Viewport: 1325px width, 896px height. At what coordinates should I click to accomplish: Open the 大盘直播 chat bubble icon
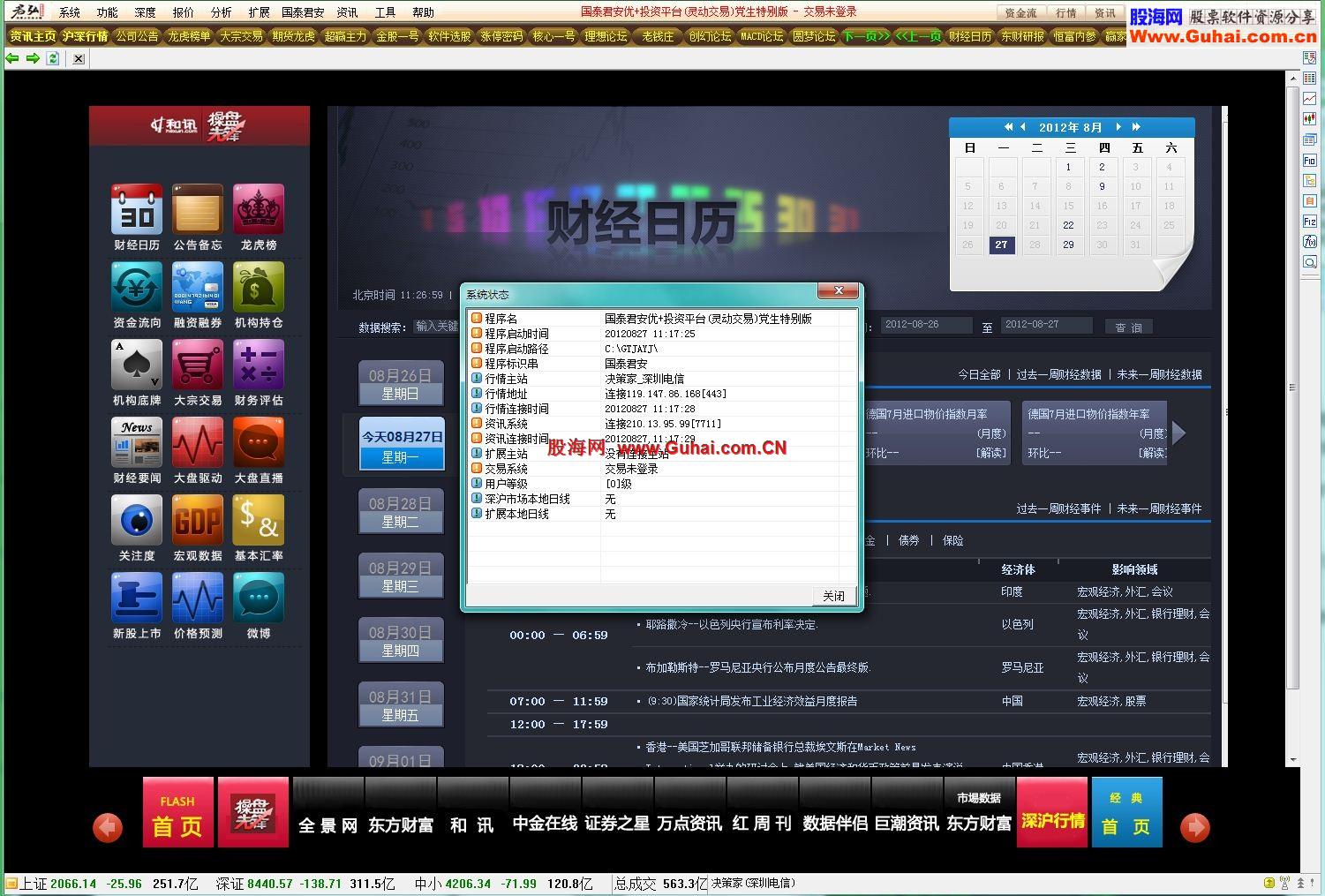coord(259,442)
